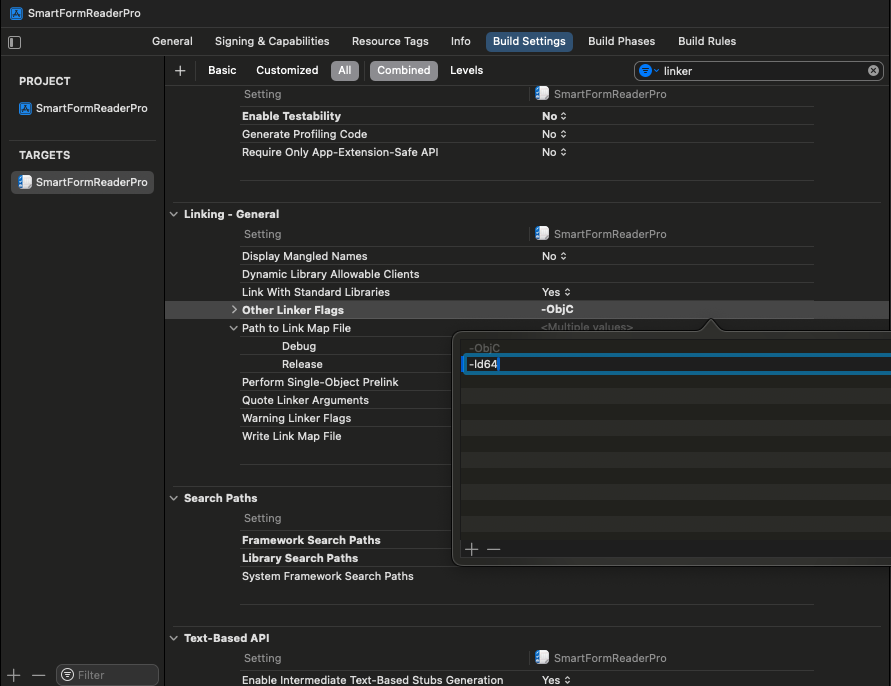This screenshot has width=891, height=686.
Task: Change Generate Profiling Code value dropdown
Action: point(554,134)
